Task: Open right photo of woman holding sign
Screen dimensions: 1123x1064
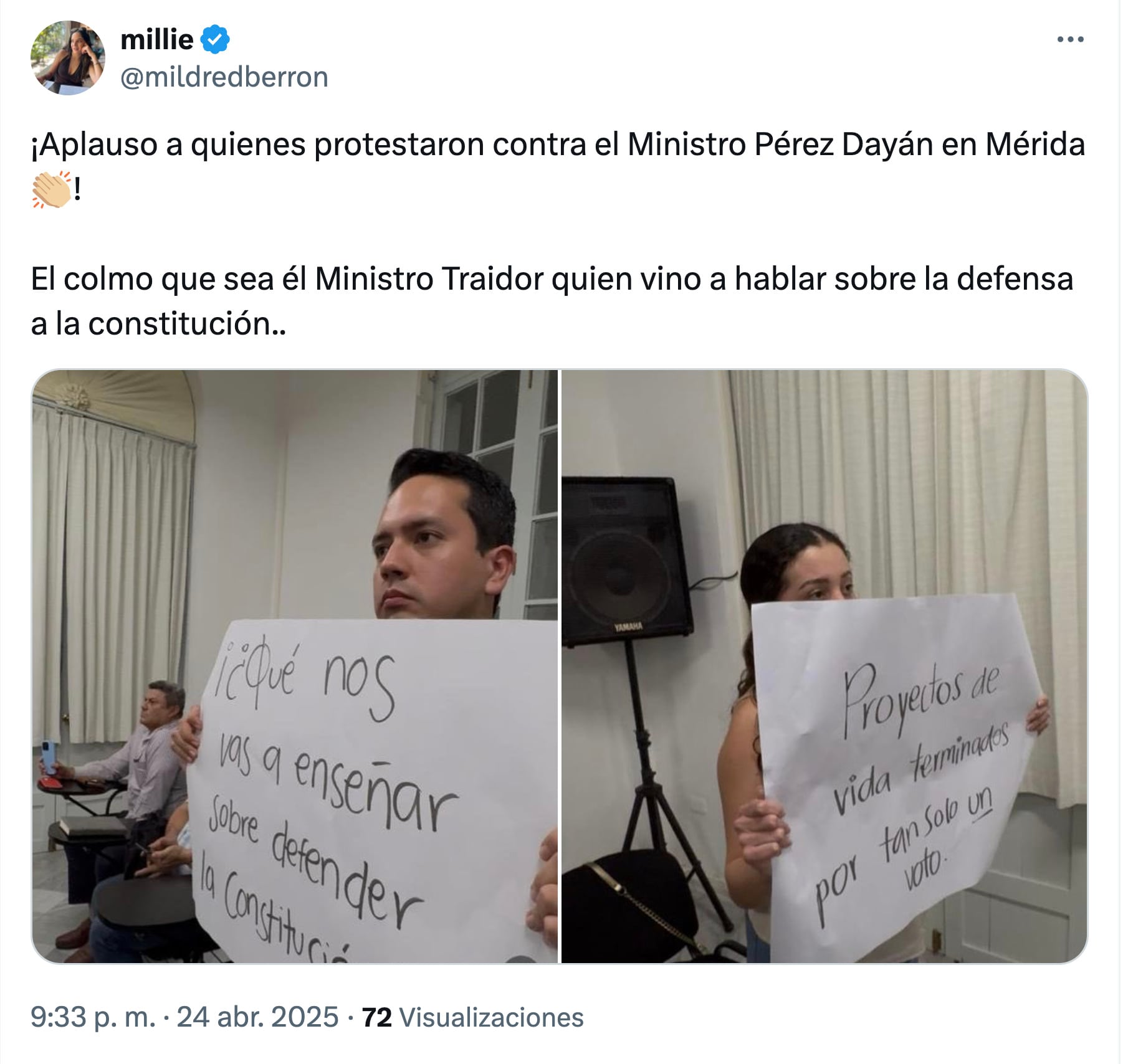Action: 824,666
